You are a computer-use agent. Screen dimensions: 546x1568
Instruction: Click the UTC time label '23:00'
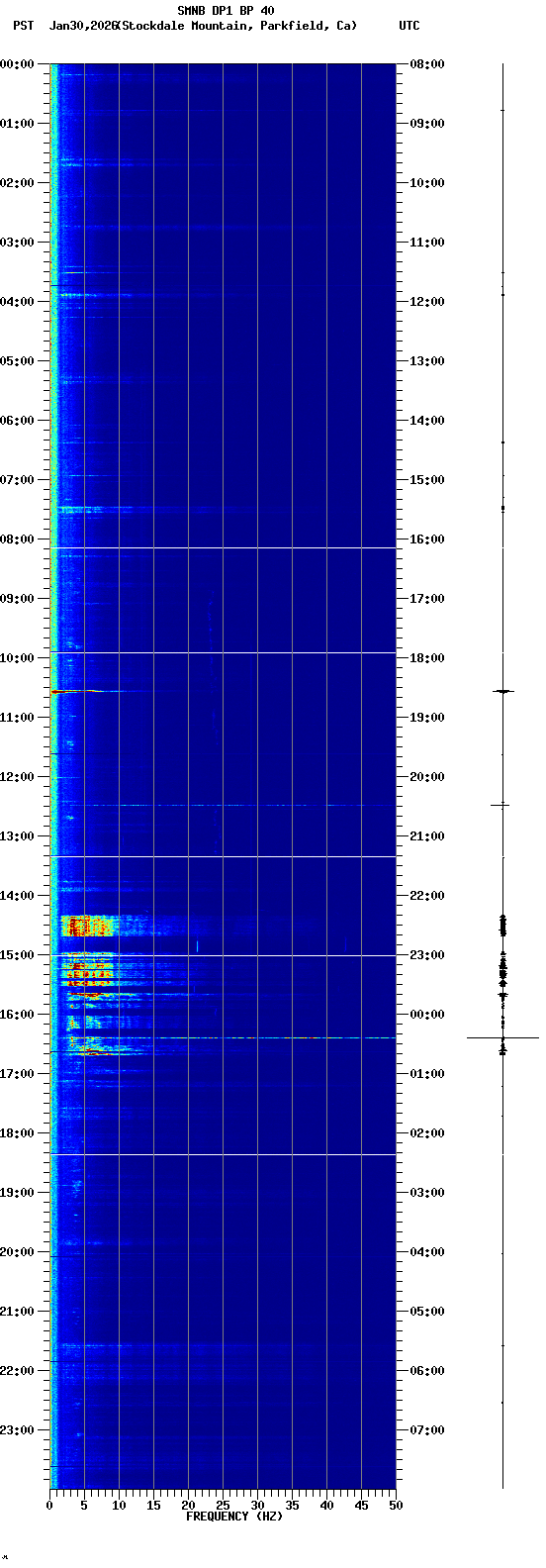(427, 955)
